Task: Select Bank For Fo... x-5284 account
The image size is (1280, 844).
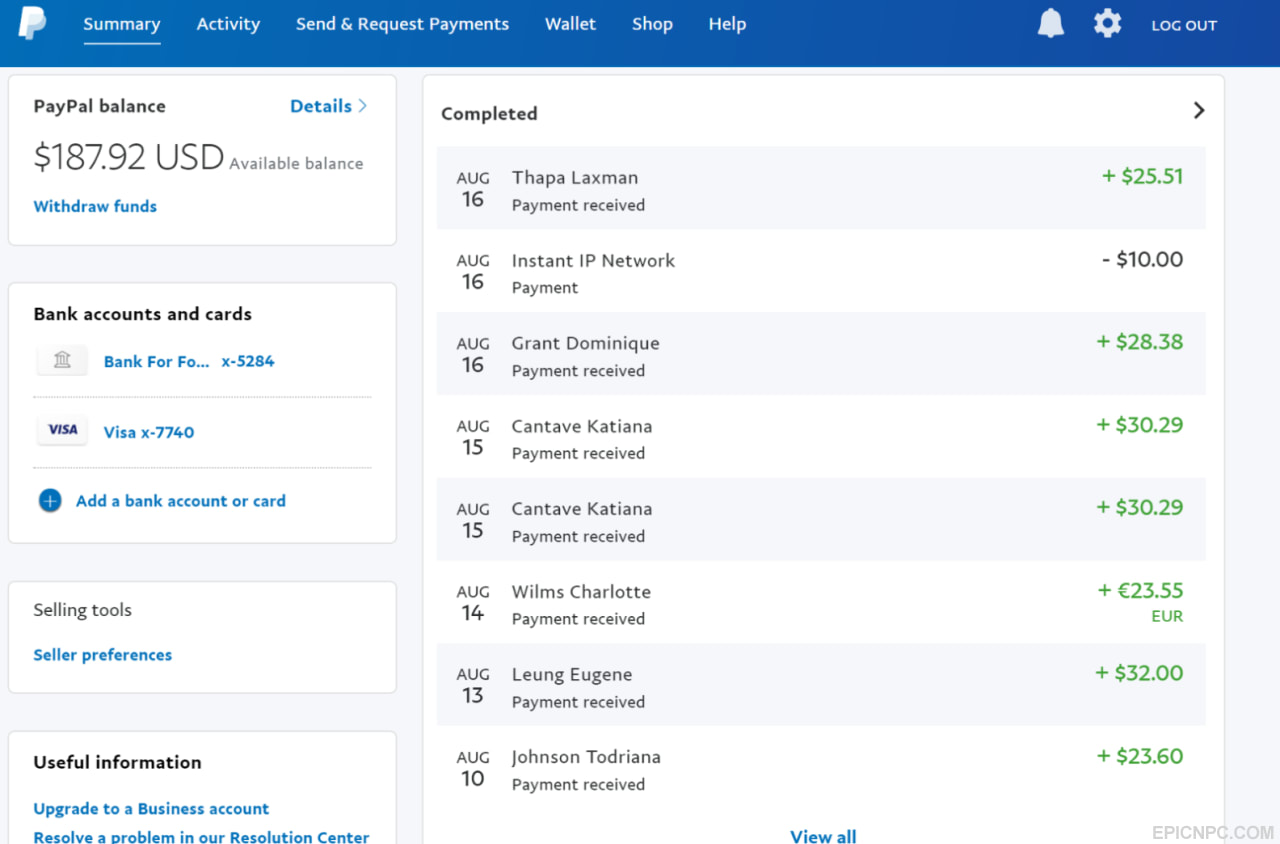Action: point(189,361)
